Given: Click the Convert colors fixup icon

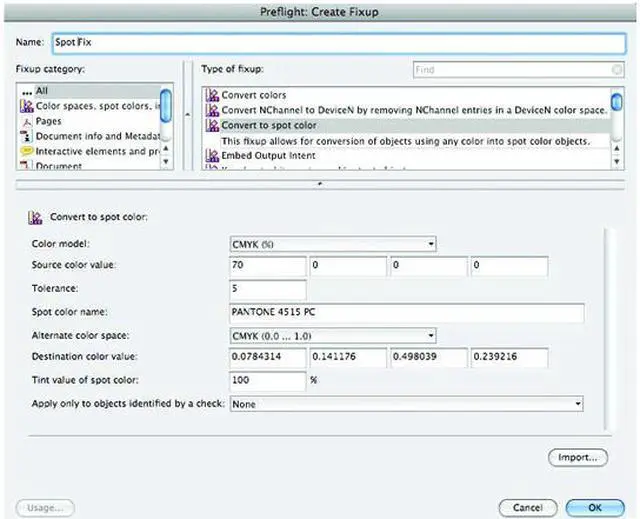Looking at the screenshot, I should click(x=212, y=95).
